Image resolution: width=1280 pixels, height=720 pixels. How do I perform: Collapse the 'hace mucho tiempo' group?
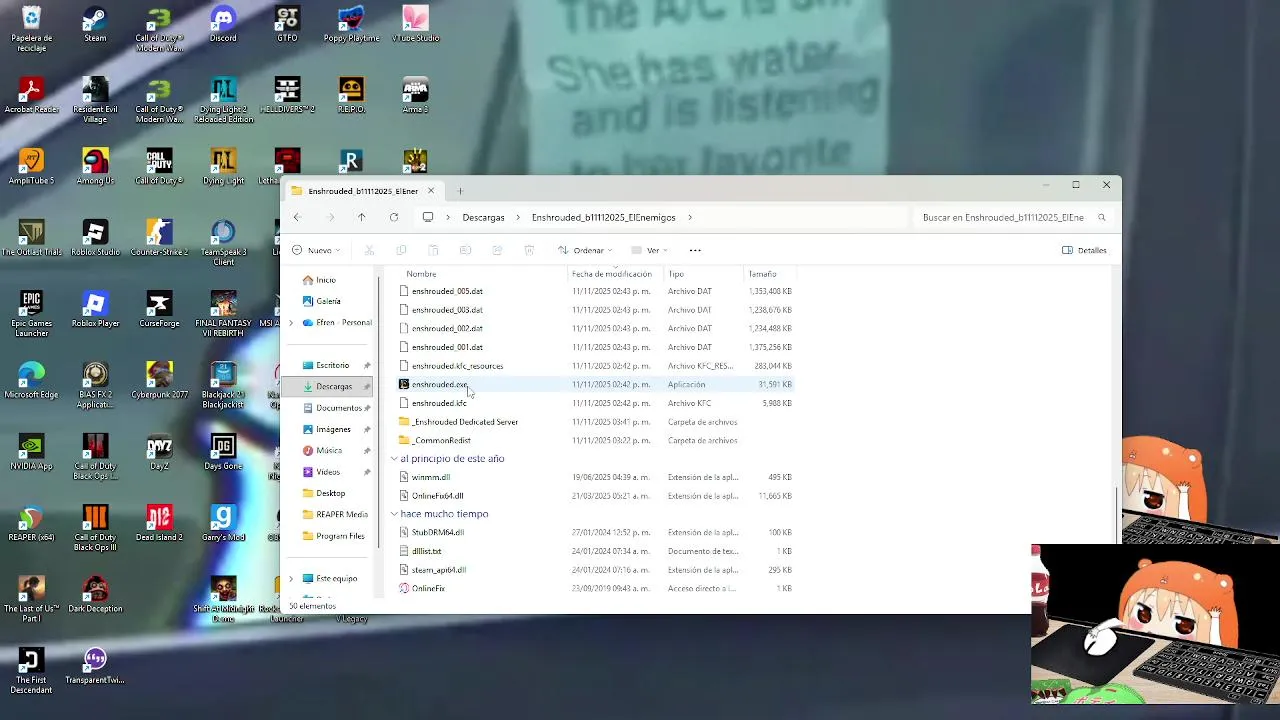click(394, 514)
